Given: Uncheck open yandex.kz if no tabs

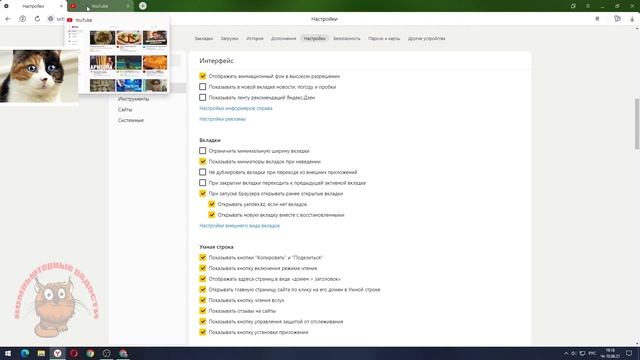Looking at the screenshot, I should click(x=211, y=204).
